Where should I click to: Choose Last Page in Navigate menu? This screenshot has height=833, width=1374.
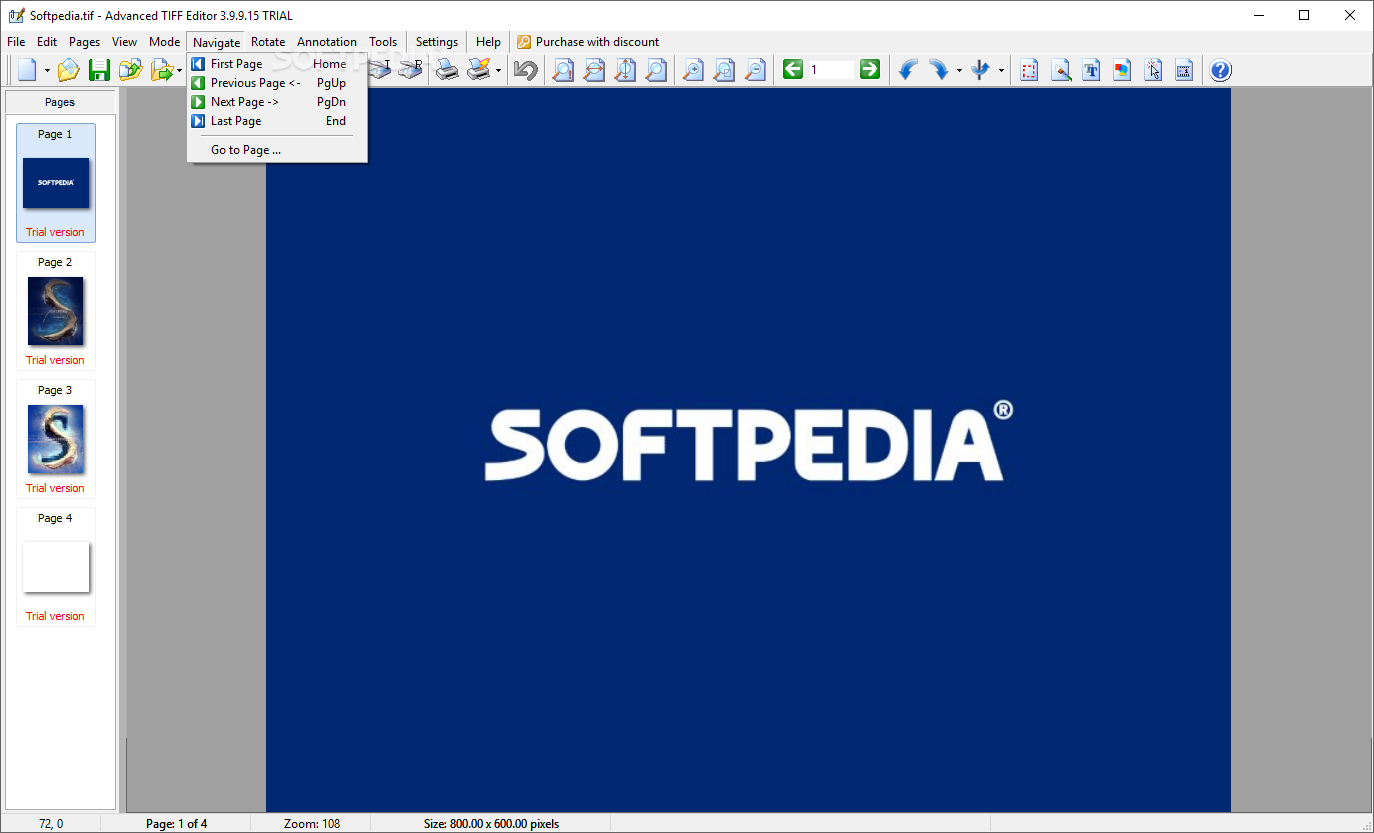click(277, 121)
